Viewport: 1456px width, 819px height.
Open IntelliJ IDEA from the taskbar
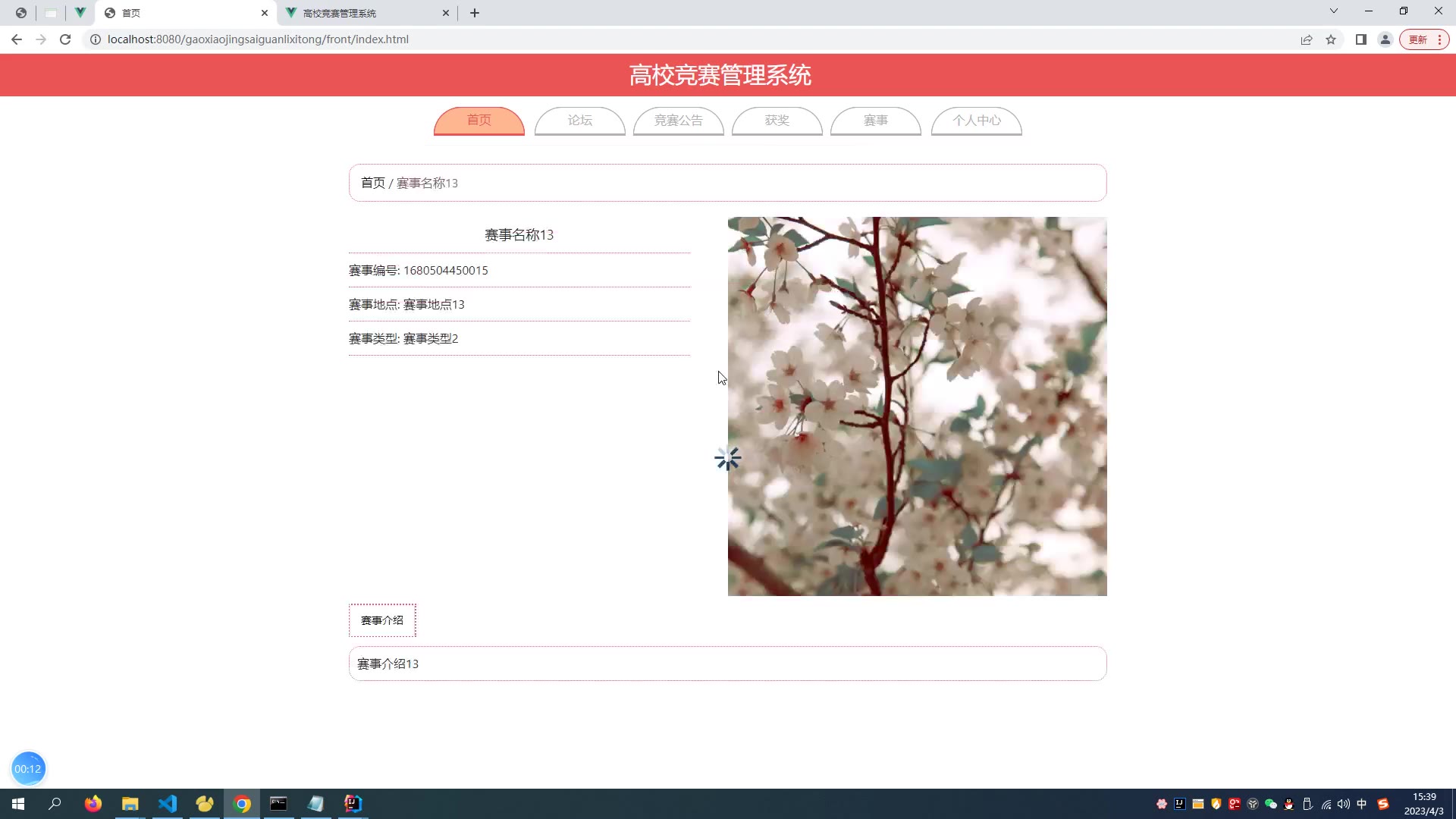click(353, 804)
